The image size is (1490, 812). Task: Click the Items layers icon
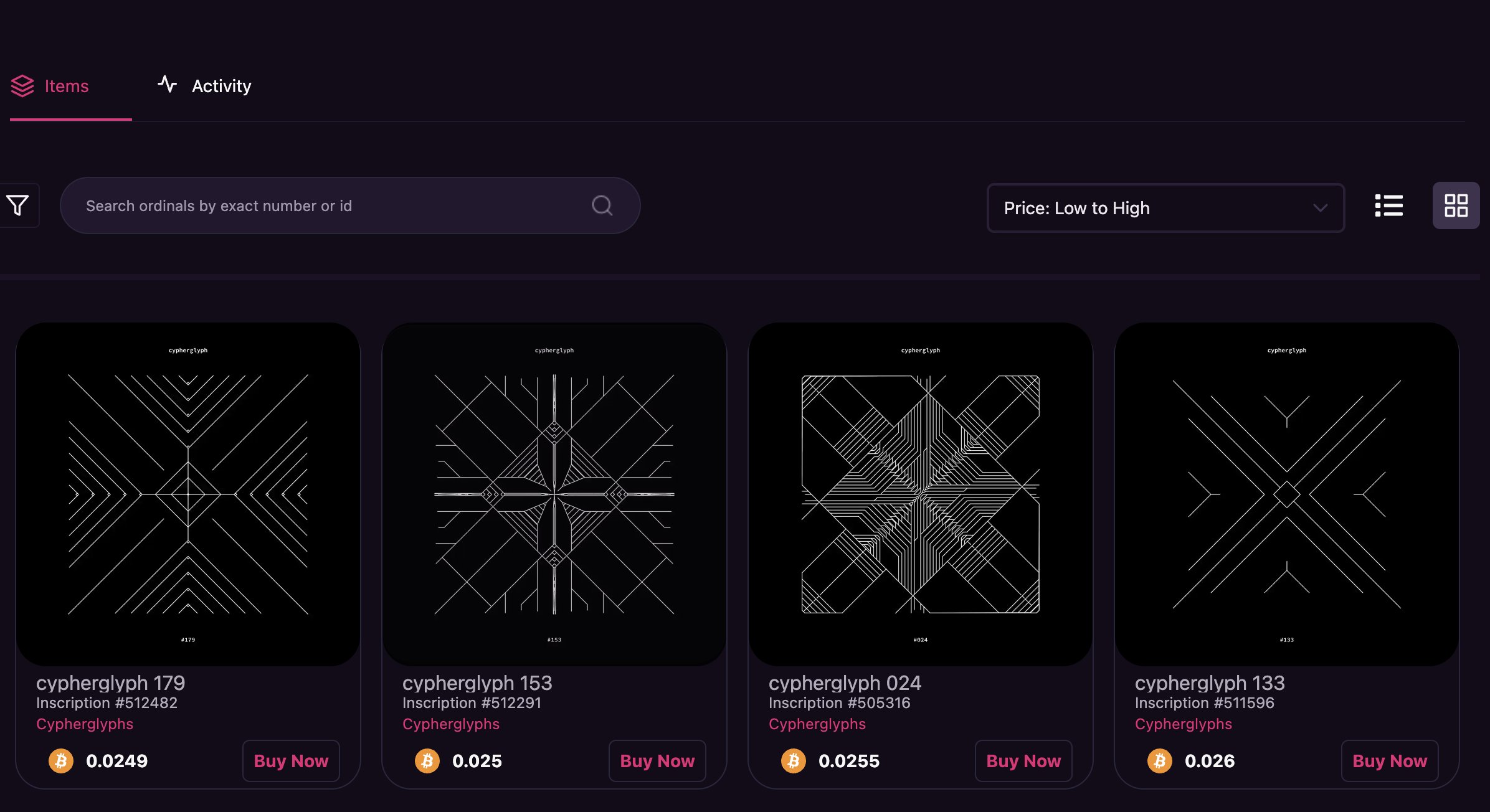coord(22,86)
